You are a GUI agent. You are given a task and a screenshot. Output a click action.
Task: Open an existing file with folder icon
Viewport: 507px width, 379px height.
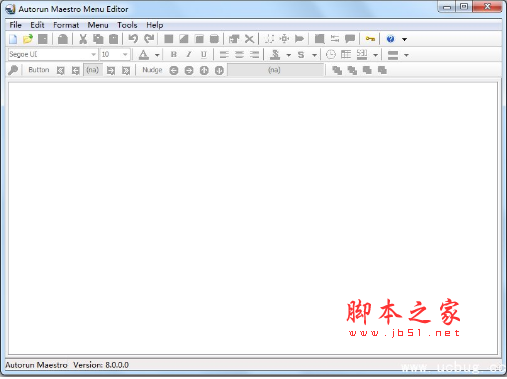point(28,39)
